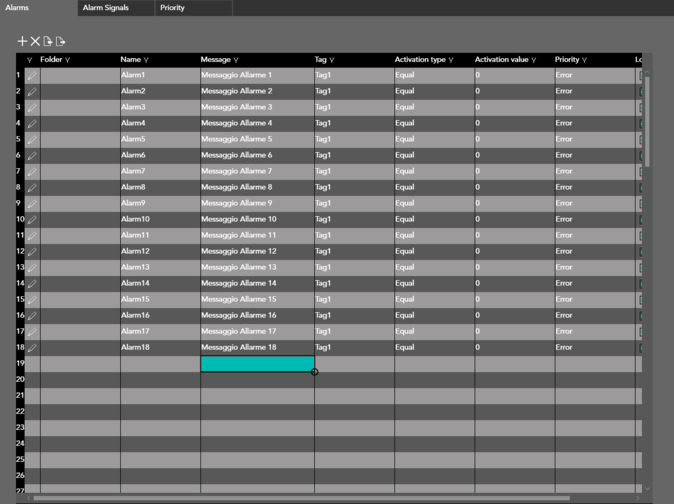This screenshot has height=504, width=674.
Task: Open the Priority tab
Action: pyautogui.click(x=172, y=8)
